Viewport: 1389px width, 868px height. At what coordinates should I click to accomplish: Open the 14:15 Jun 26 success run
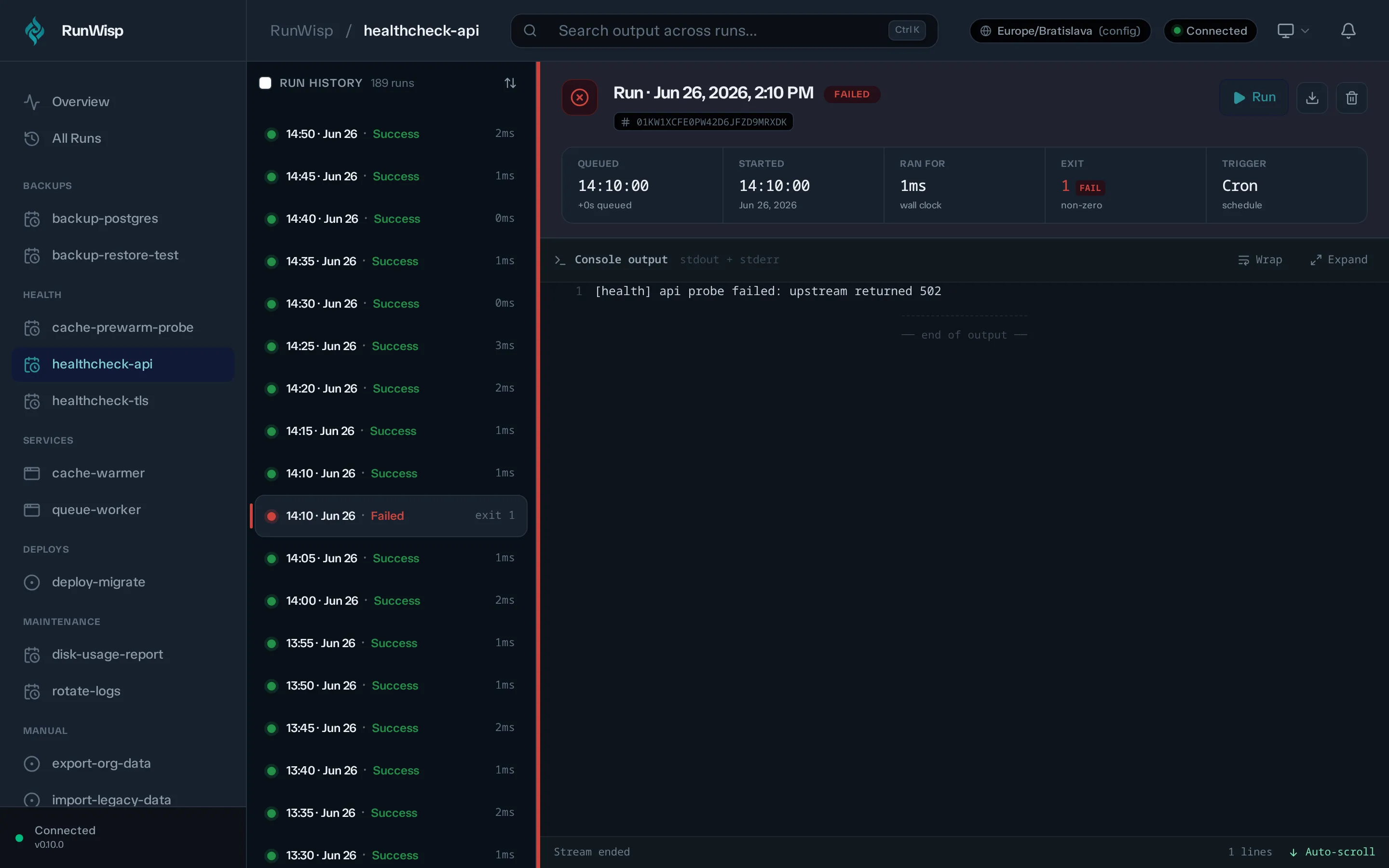point(390,431)
